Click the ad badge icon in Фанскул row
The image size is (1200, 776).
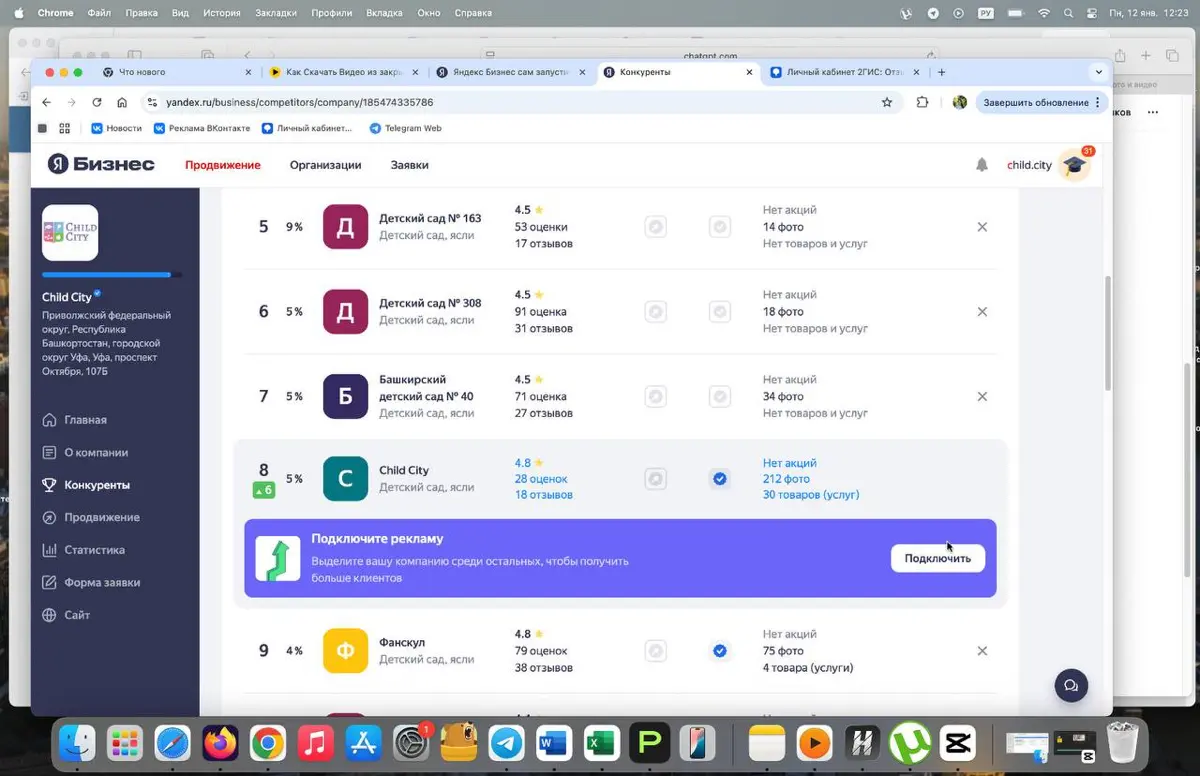coord(655,651)
